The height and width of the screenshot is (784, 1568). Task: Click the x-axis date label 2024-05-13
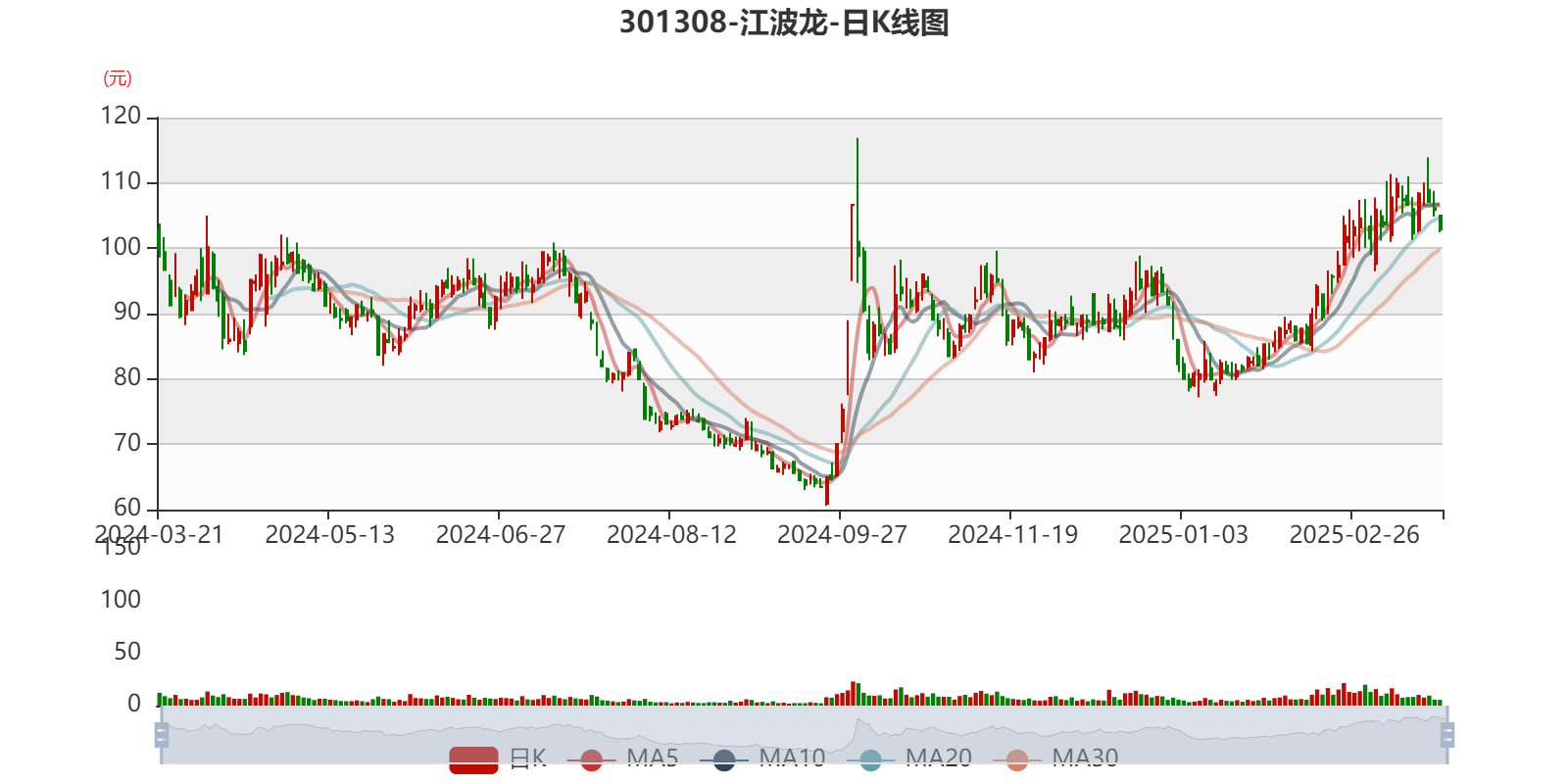(329, 535)
